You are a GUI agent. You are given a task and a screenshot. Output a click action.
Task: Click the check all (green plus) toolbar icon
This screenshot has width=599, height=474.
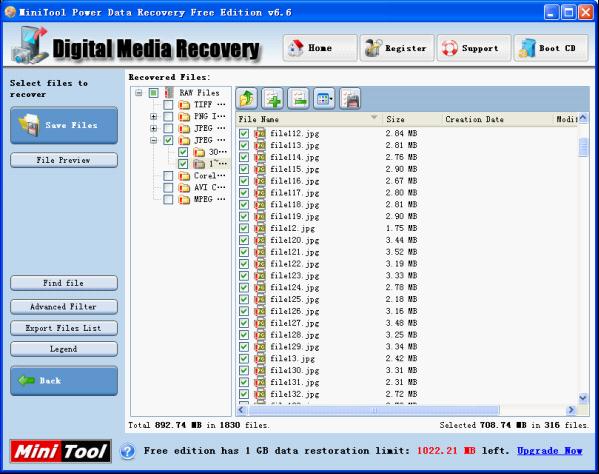point(272,99)
